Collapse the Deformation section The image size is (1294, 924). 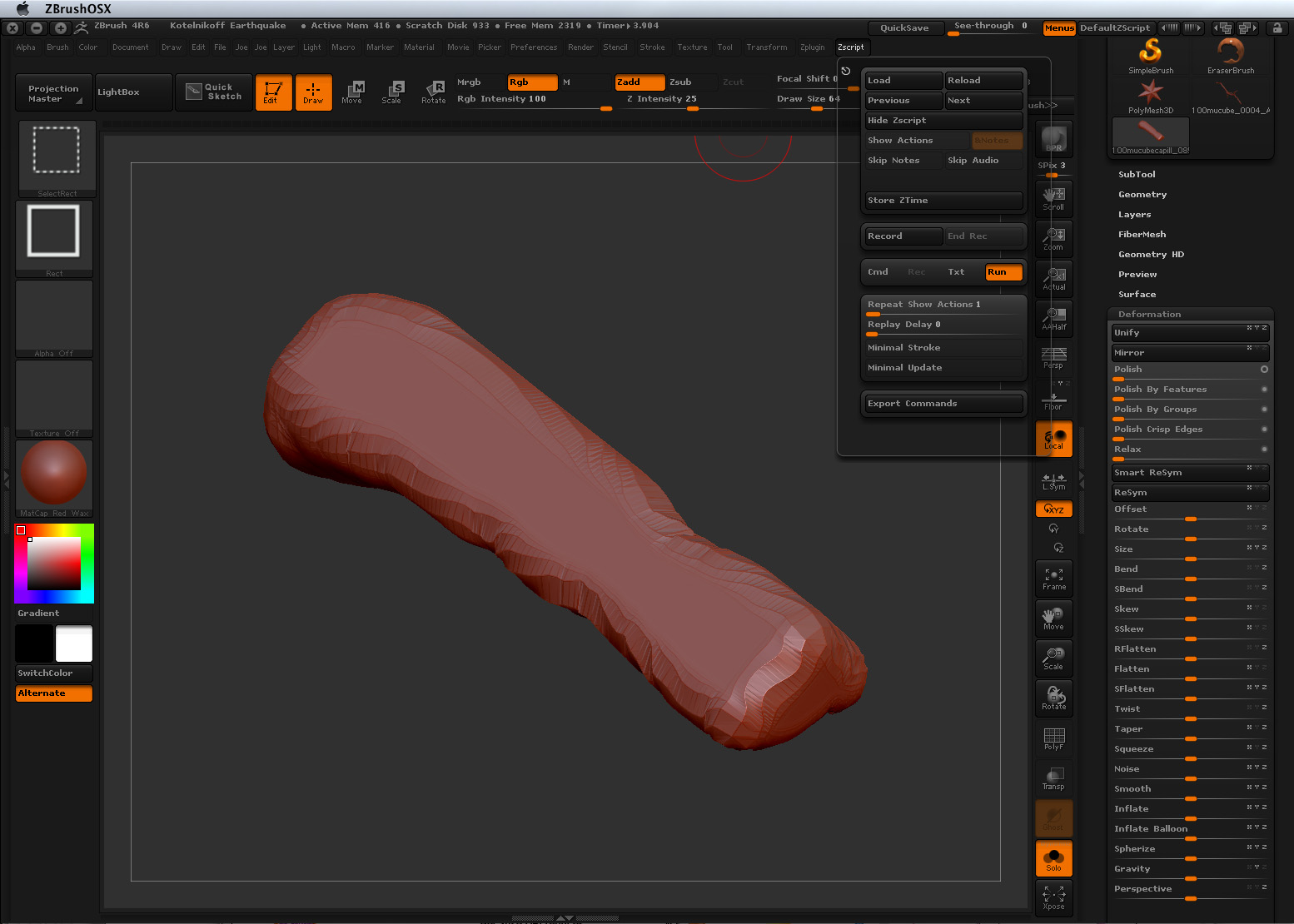(1149, 315)
